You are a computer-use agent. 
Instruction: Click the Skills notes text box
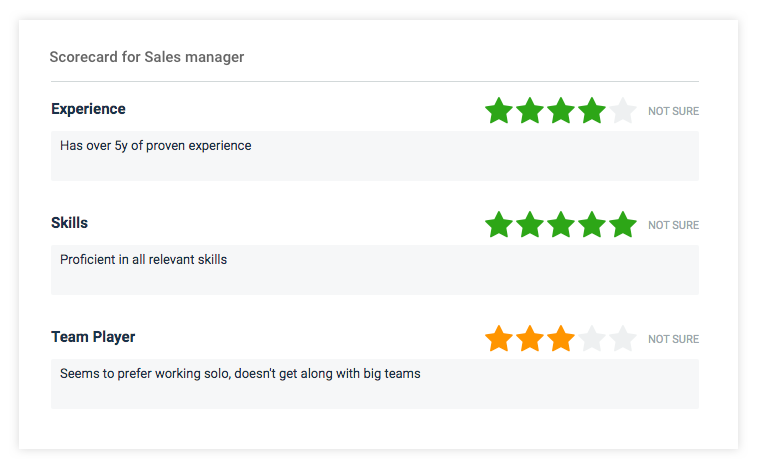[x=375, y=270]
